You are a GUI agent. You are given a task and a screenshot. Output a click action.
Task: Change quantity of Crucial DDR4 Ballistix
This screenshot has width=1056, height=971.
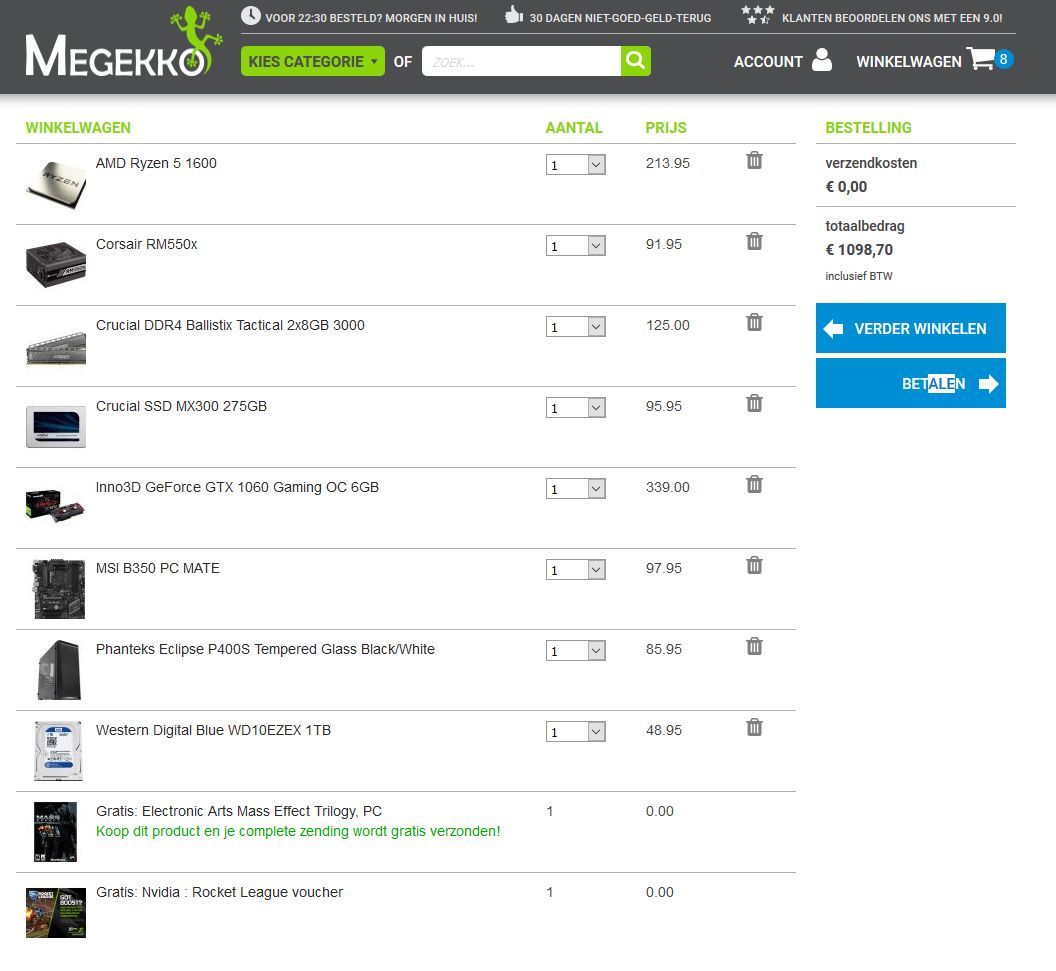click(x=576, y=327)
